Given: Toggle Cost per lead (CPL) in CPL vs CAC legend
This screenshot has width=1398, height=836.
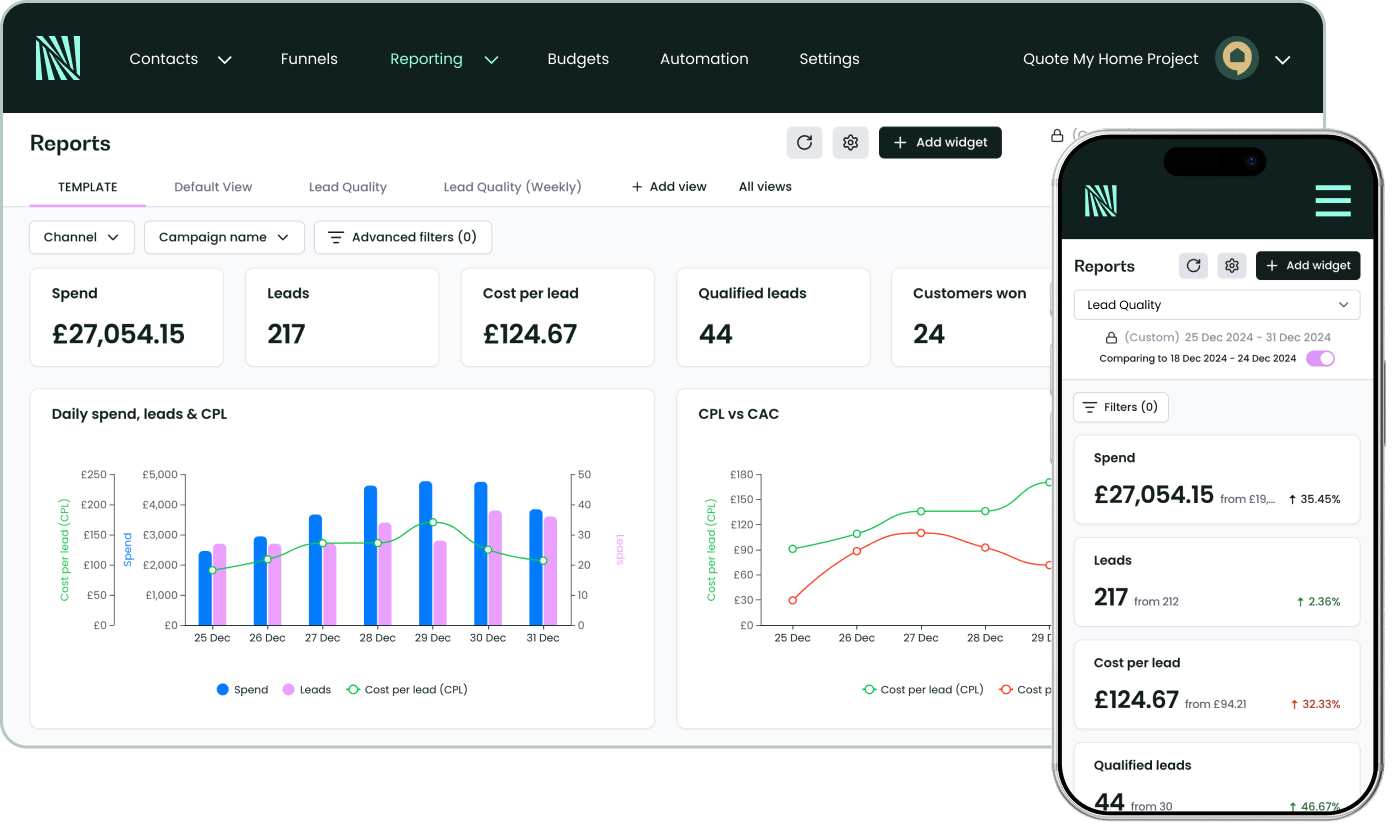Looking at the screenshot, I should 922,690.
